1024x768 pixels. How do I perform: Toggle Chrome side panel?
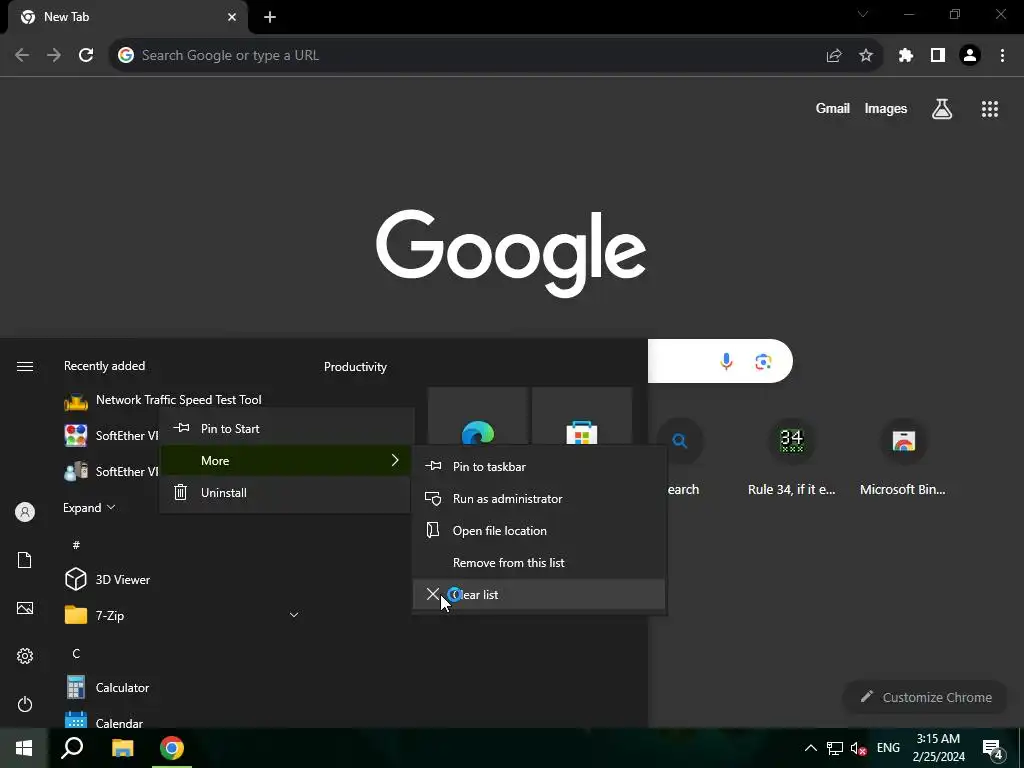938,56
